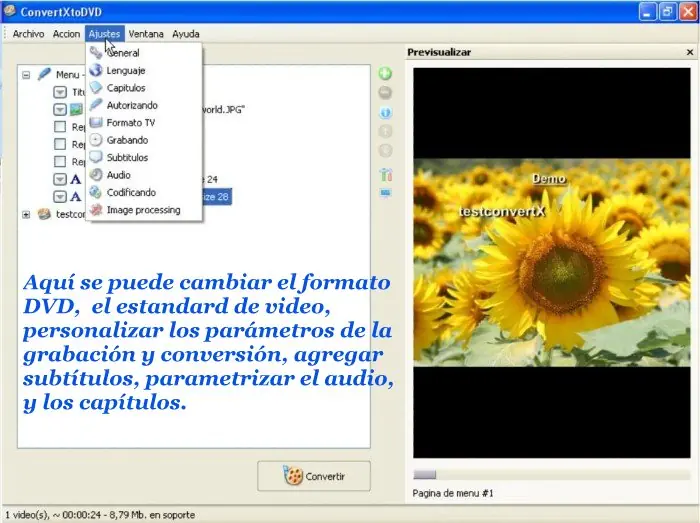The width and height of the screenshot is (700, 523).
Task: Open the Ventana menu
Action: (148, 34)
